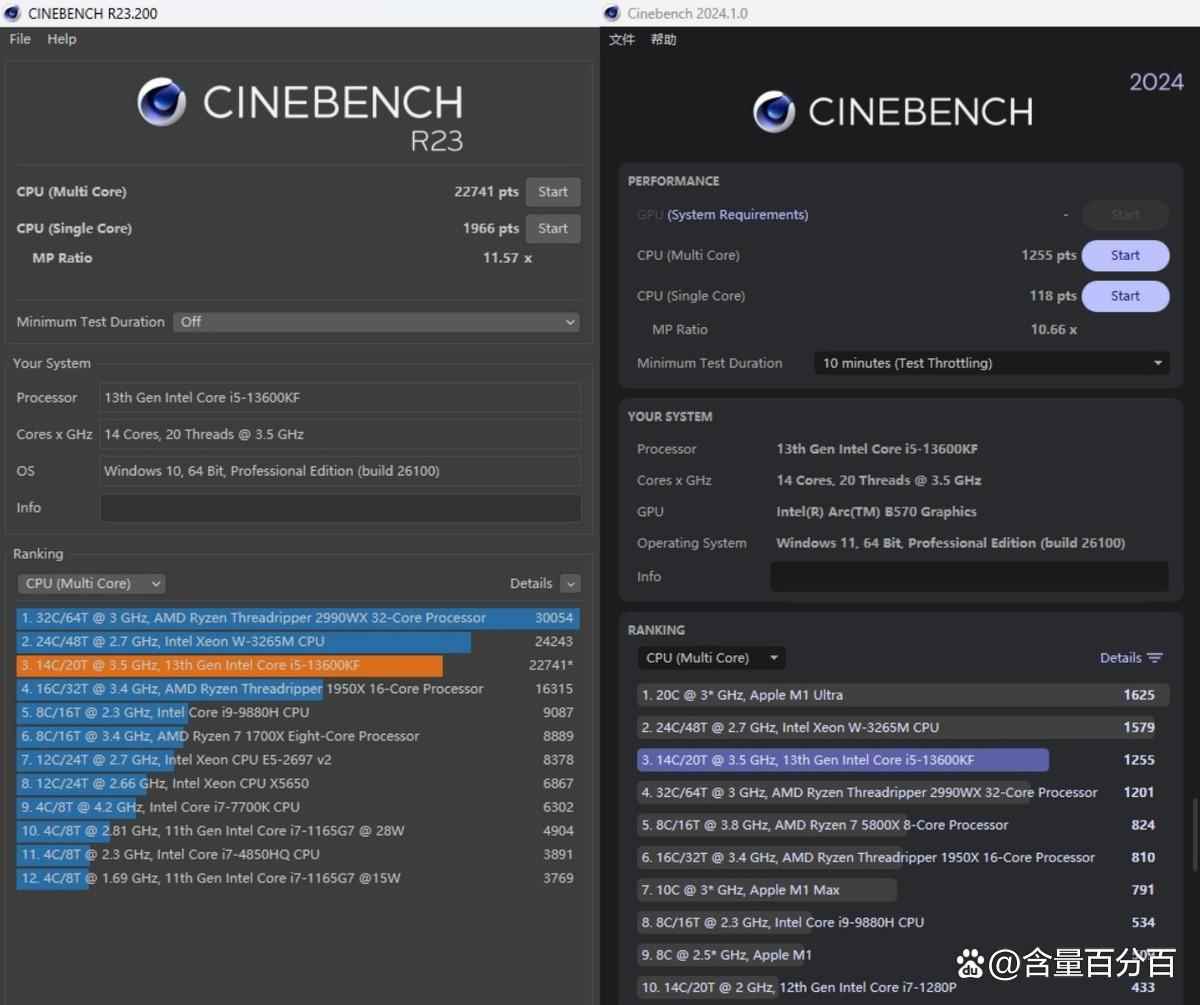
Task: Select R23 ranking row Xeon W-3265M
Action: [298, 642]
